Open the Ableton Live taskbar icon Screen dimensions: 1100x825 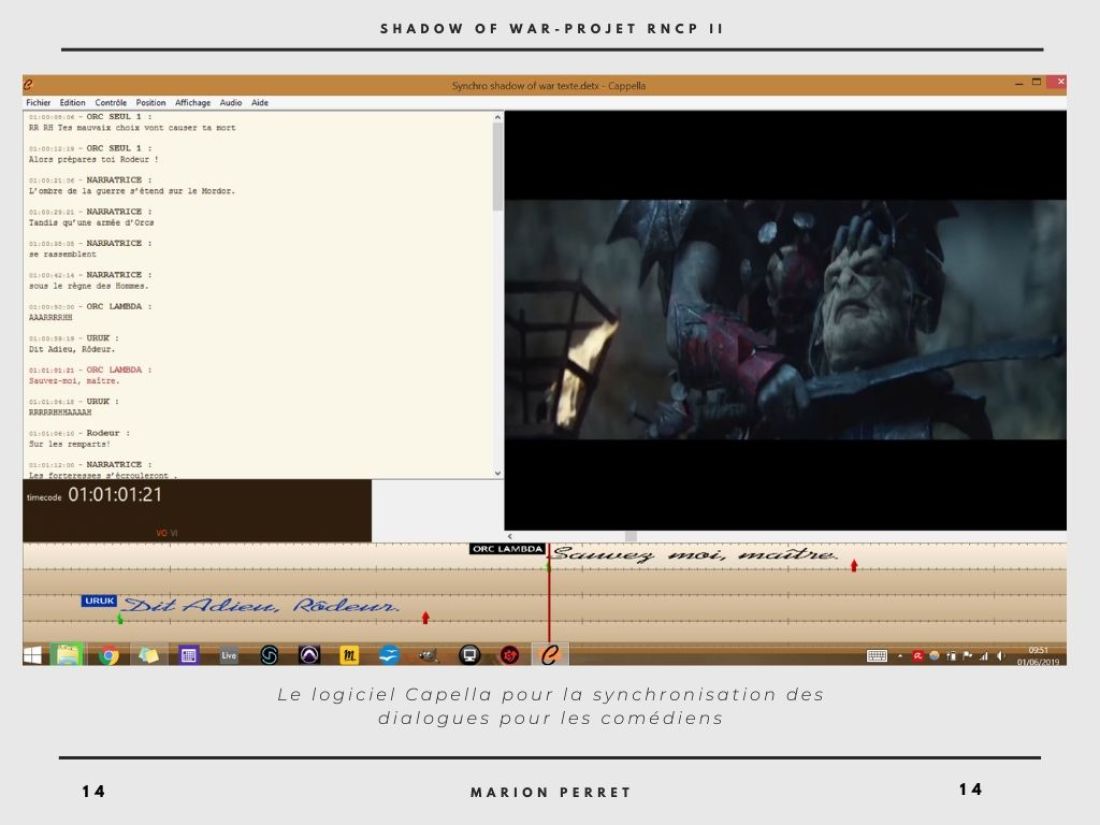click(228, 656)
